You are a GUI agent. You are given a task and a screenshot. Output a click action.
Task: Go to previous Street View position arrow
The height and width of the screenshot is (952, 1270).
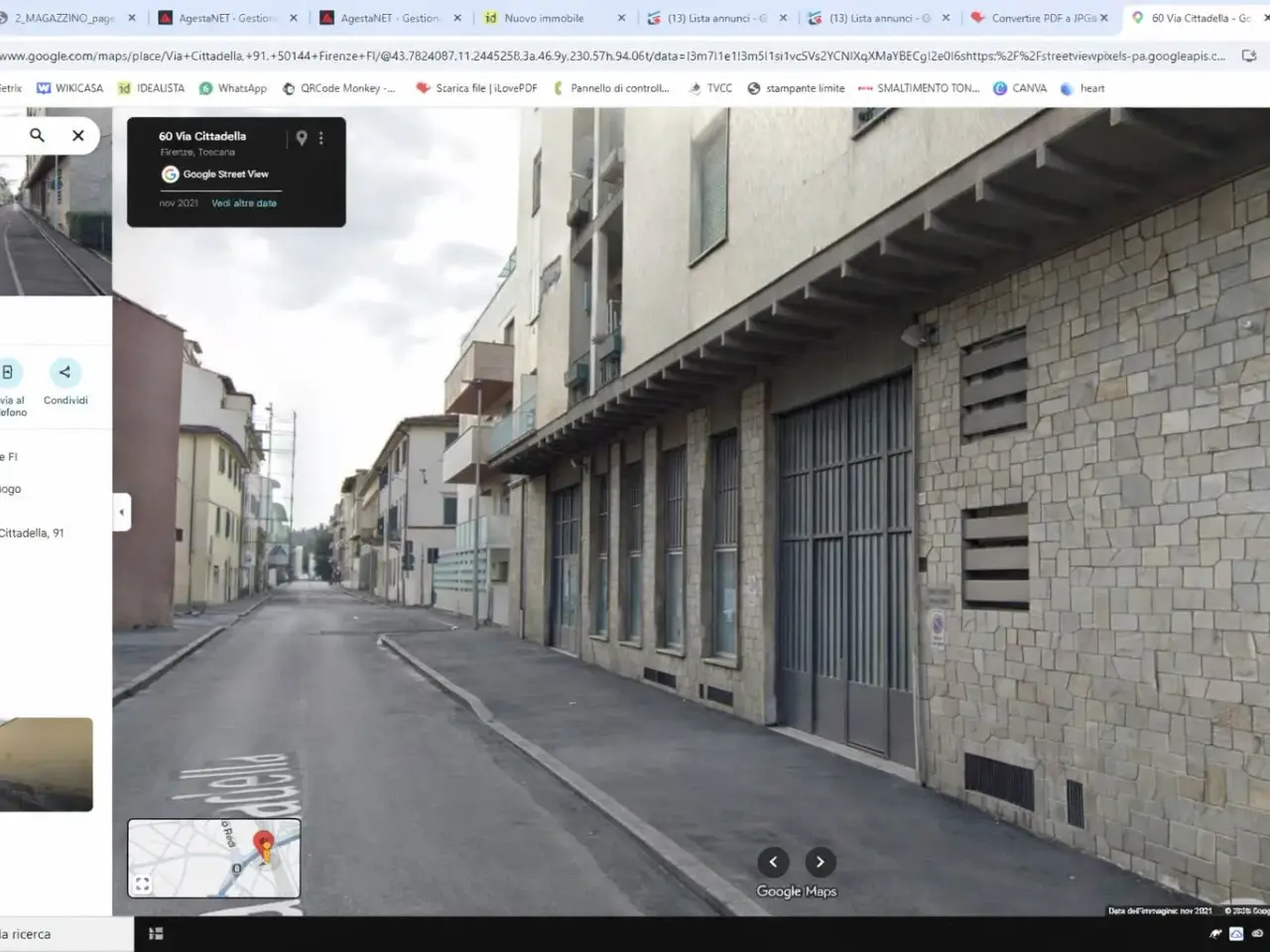coord(773,862)
